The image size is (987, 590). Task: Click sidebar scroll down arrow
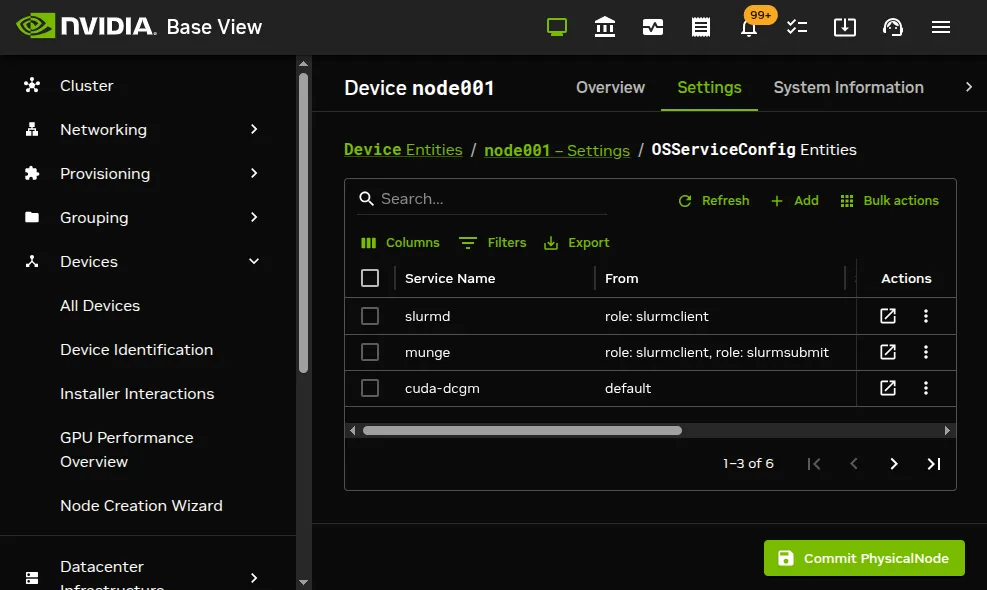pos(303,582)
